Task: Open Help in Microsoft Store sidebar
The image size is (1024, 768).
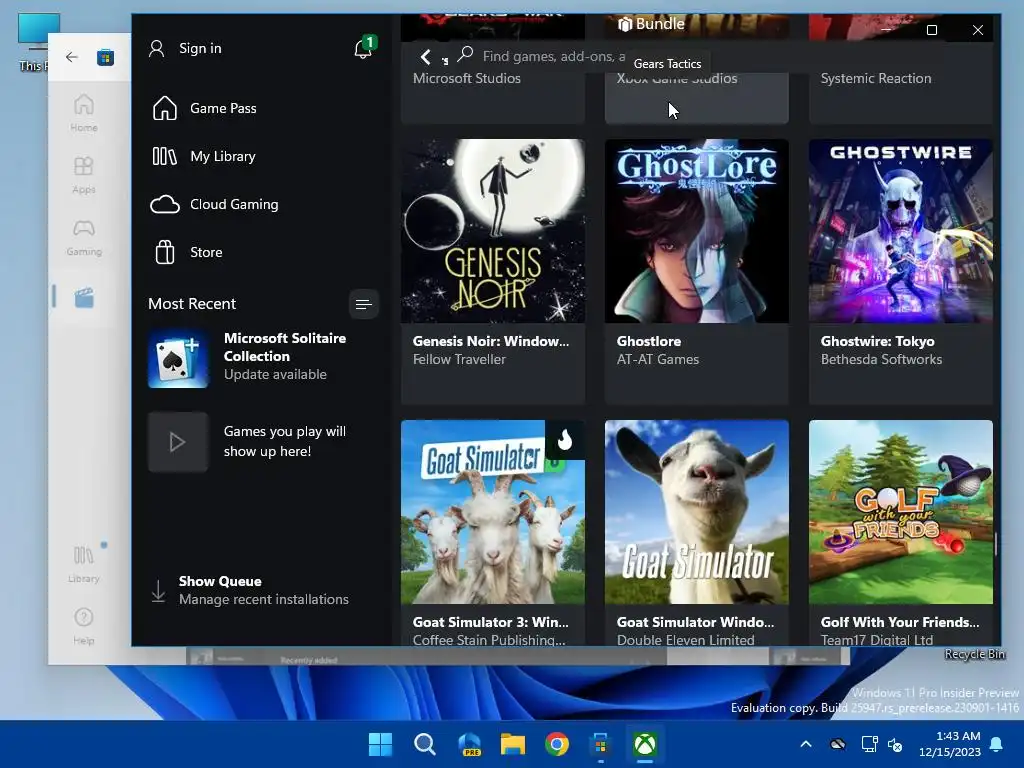Action: click(x=84, y=626)
